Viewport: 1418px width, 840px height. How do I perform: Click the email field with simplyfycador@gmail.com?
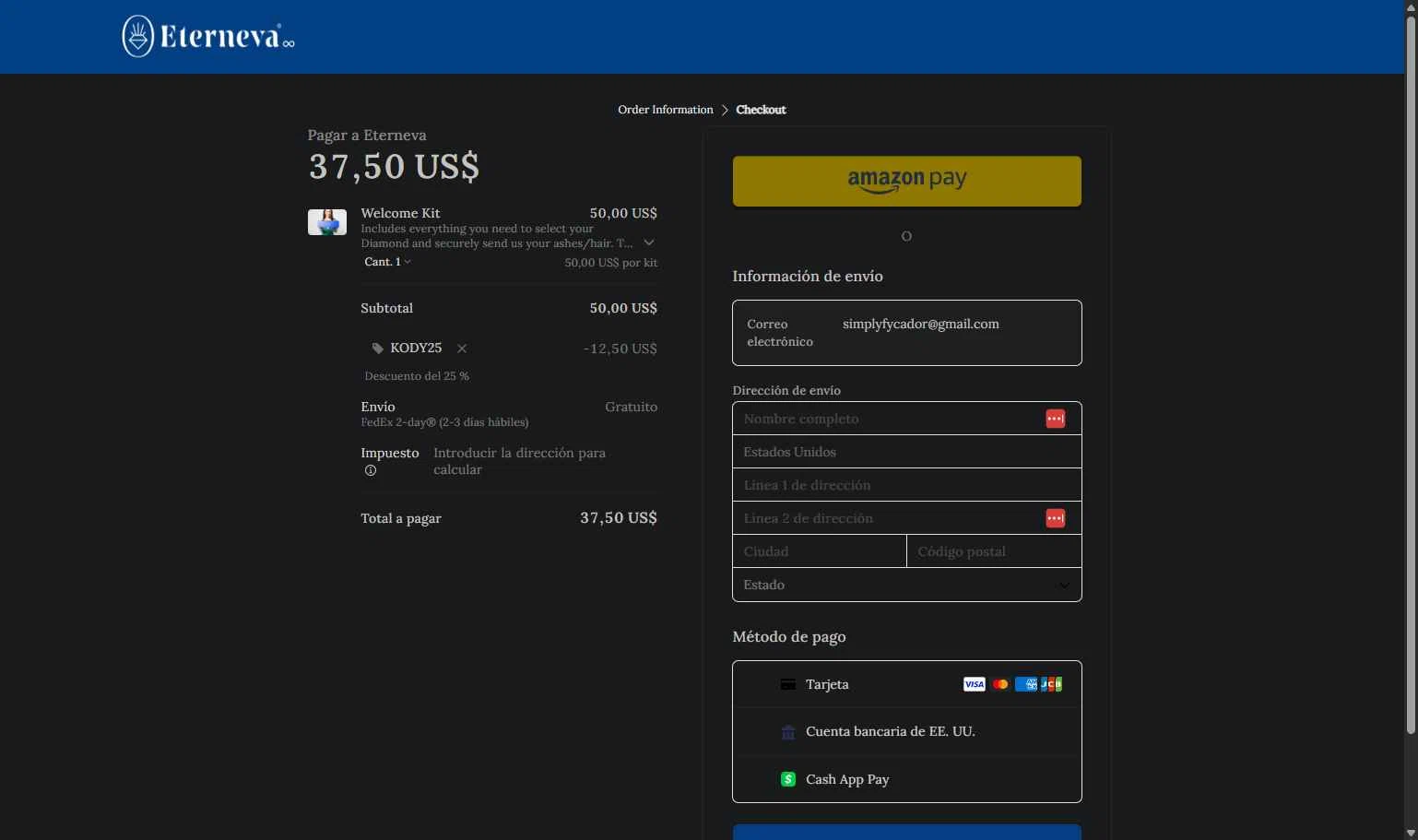907,333
